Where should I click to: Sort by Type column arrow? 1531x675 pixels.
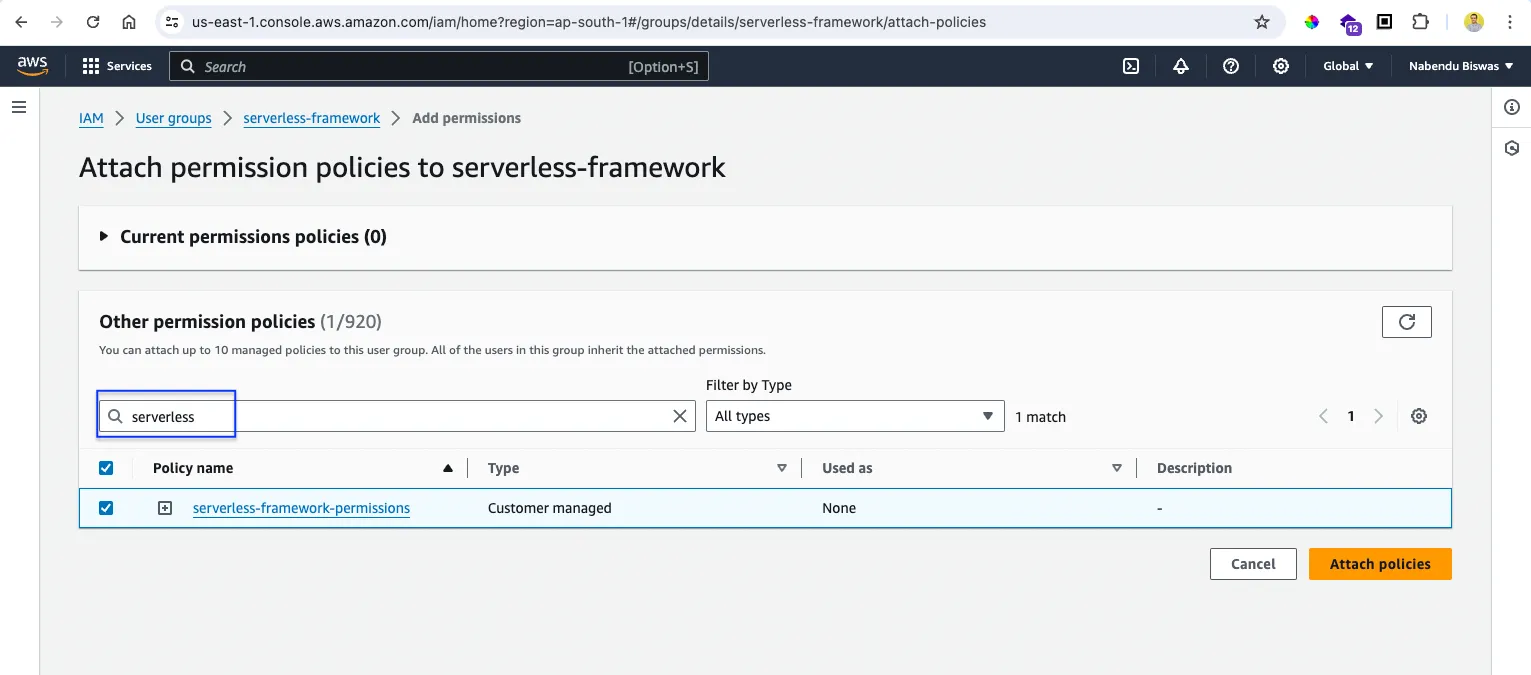point(782,468)
